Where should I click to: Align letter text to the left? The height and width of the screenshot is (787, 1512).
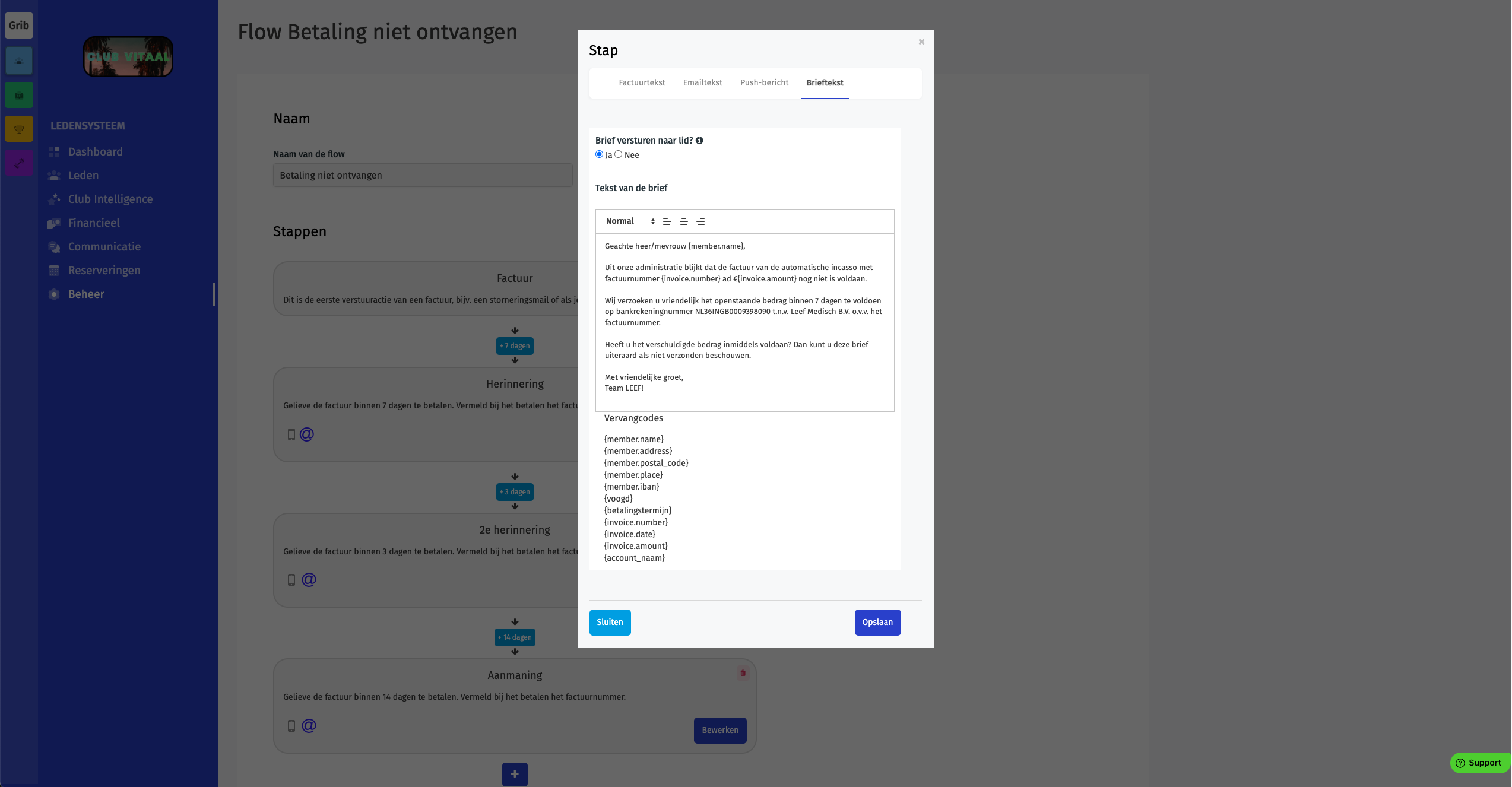667,221
